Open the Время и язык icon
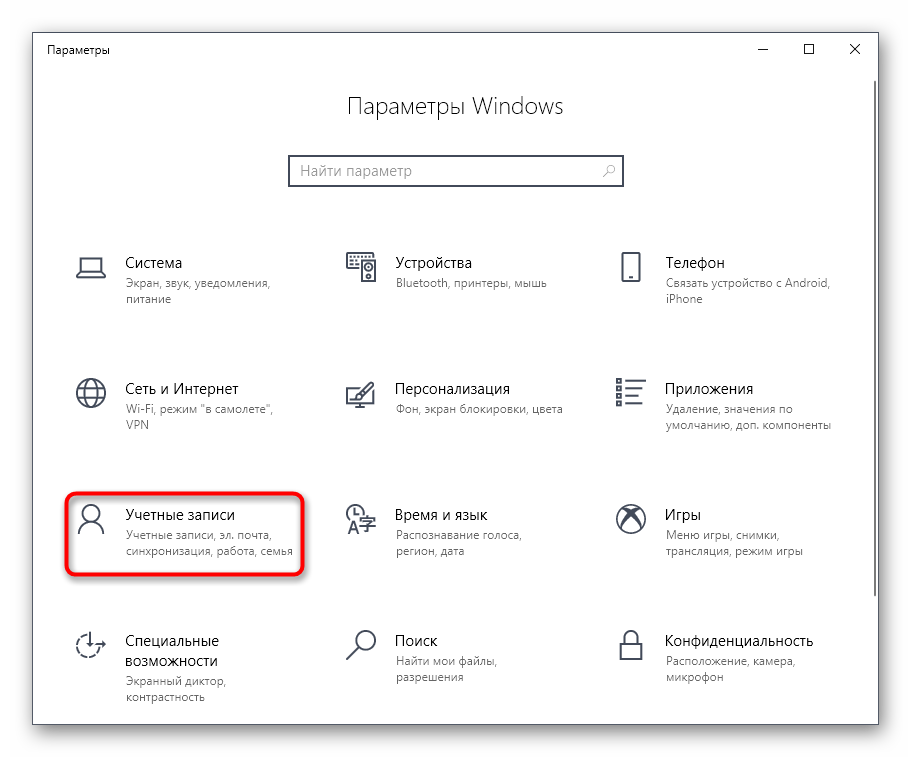Viewport: 911px width, 757px height. pyautogui.click(x=361, y=519)
